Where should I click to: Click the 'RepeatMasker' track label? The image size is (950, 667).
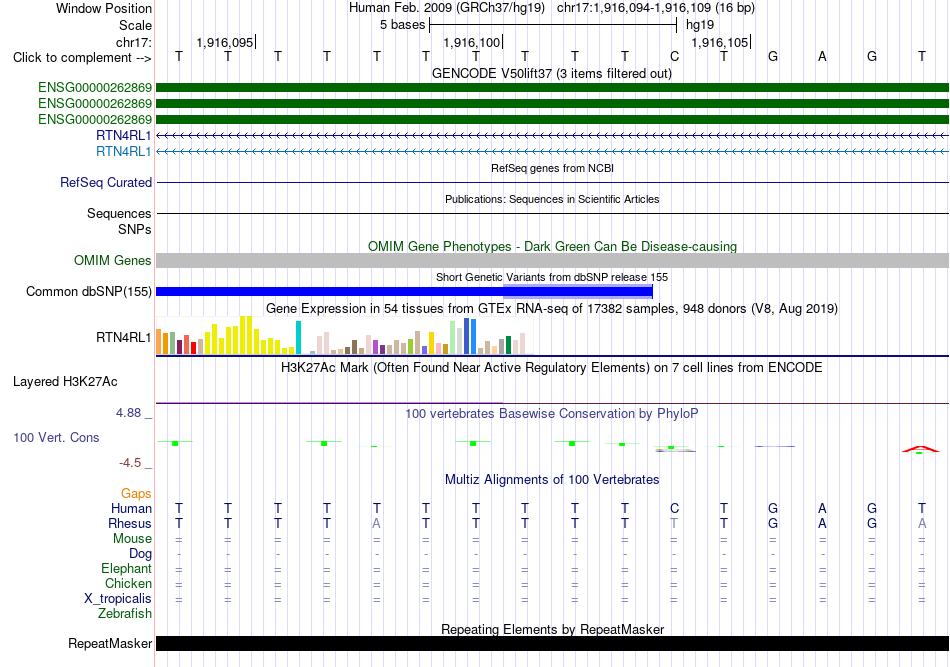tap(110, 643)
